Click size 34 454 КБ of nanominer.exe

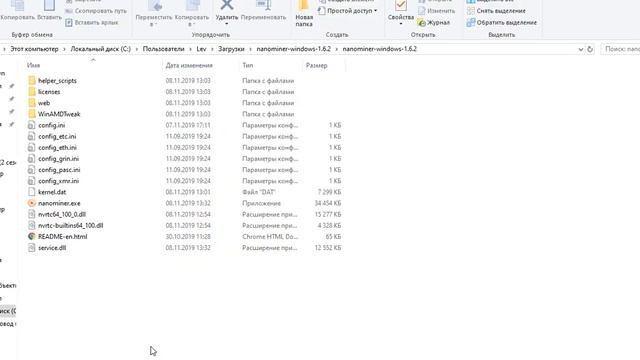(328, 203)
